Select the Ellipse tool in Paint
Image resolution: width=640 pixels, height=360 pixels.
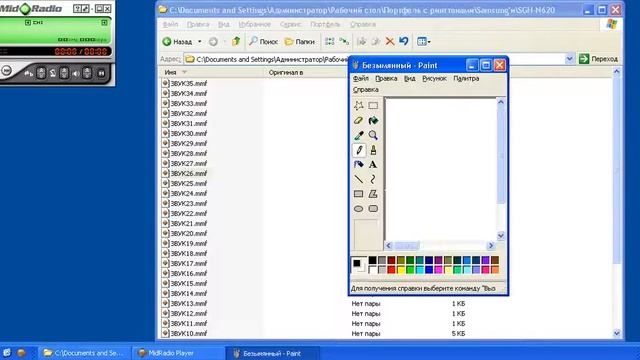(359, 209)
